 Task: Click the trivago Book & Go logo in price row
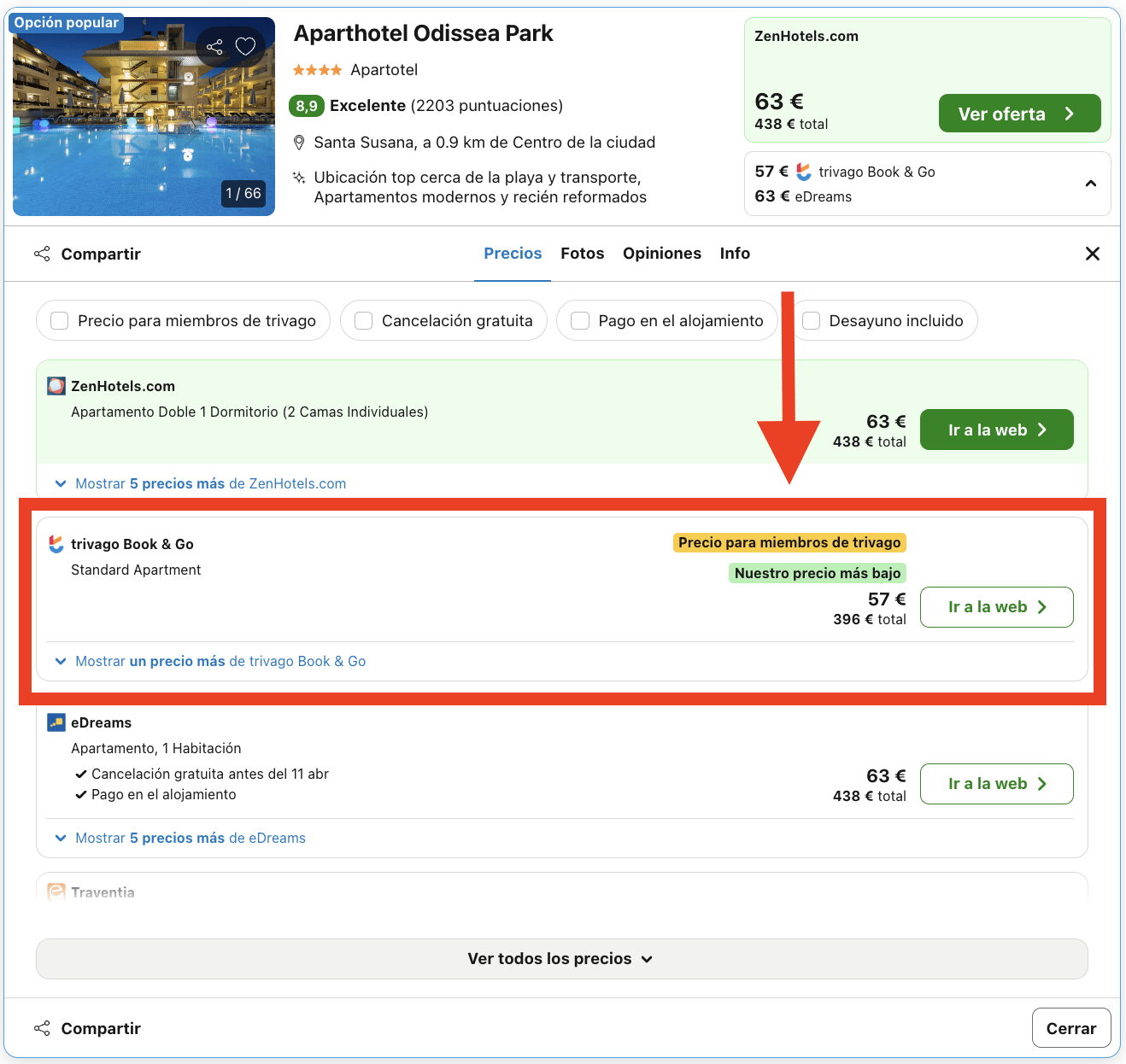point(56,544)
